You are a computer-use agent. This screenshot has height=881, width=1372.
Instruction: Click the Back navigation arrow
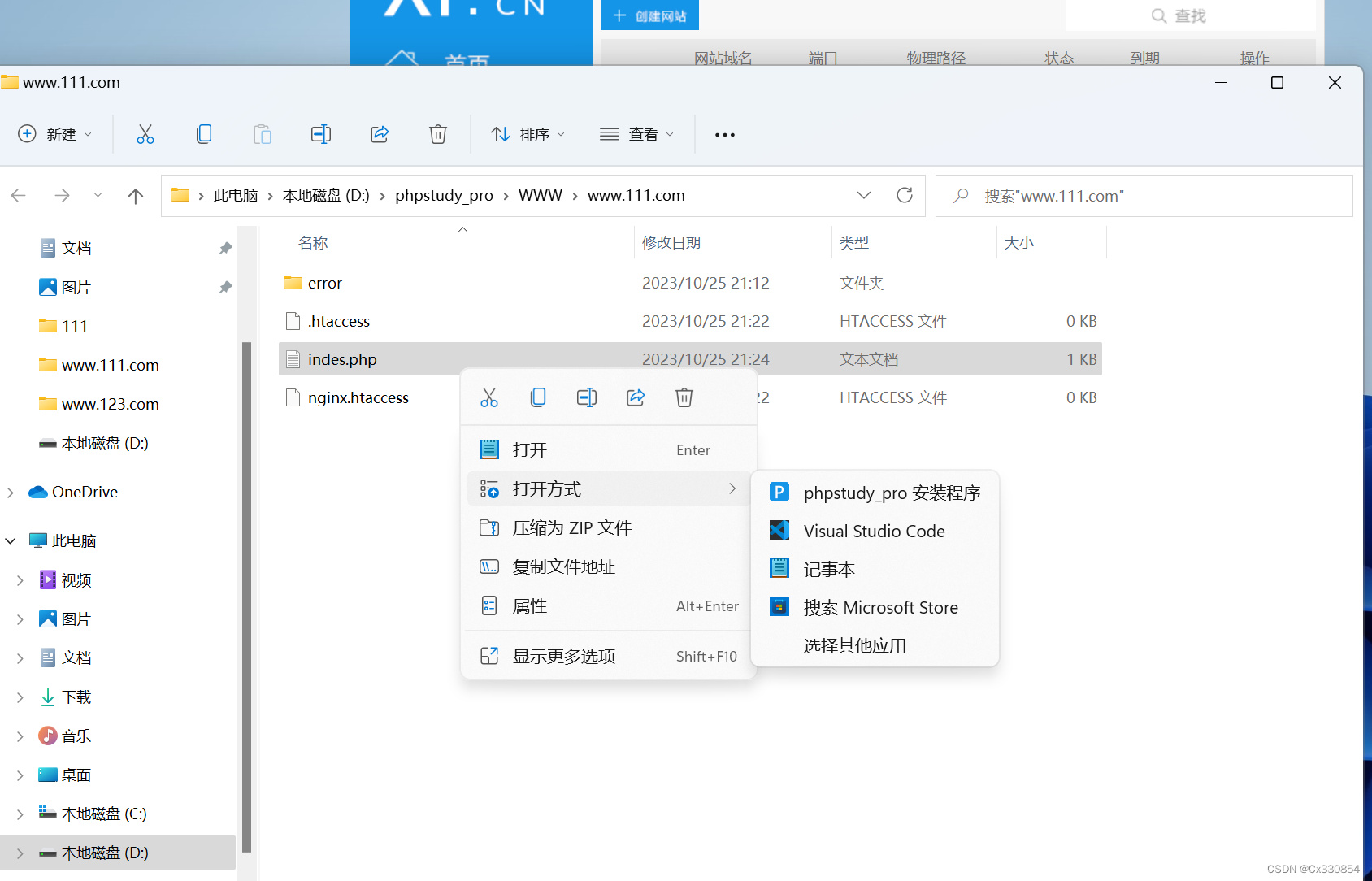click(18, 195)
